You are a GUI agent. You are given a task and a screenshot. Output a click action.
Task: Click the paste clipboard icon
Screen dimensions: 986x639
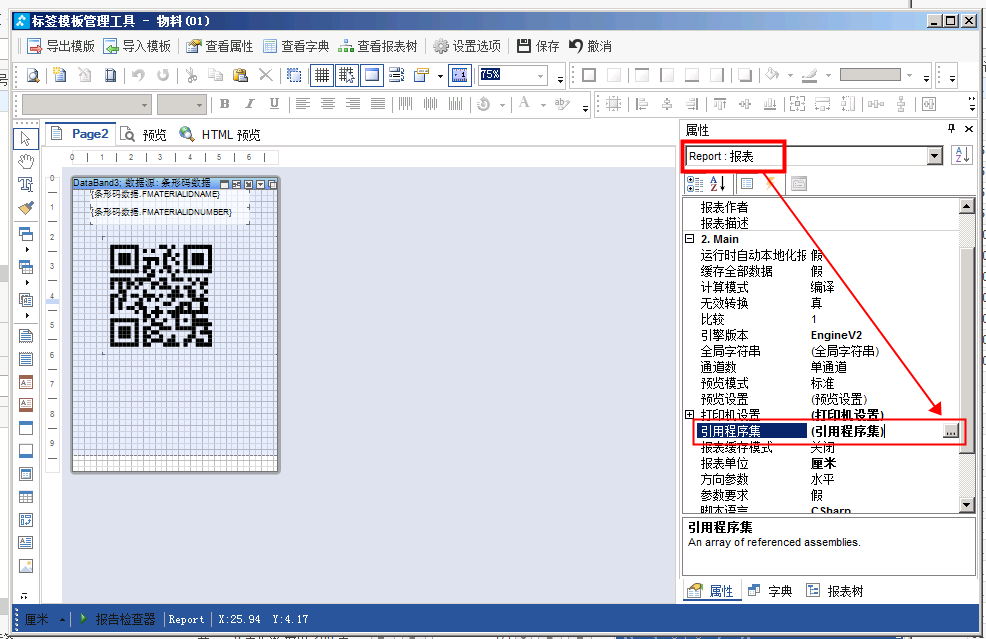tap(240, 76)
